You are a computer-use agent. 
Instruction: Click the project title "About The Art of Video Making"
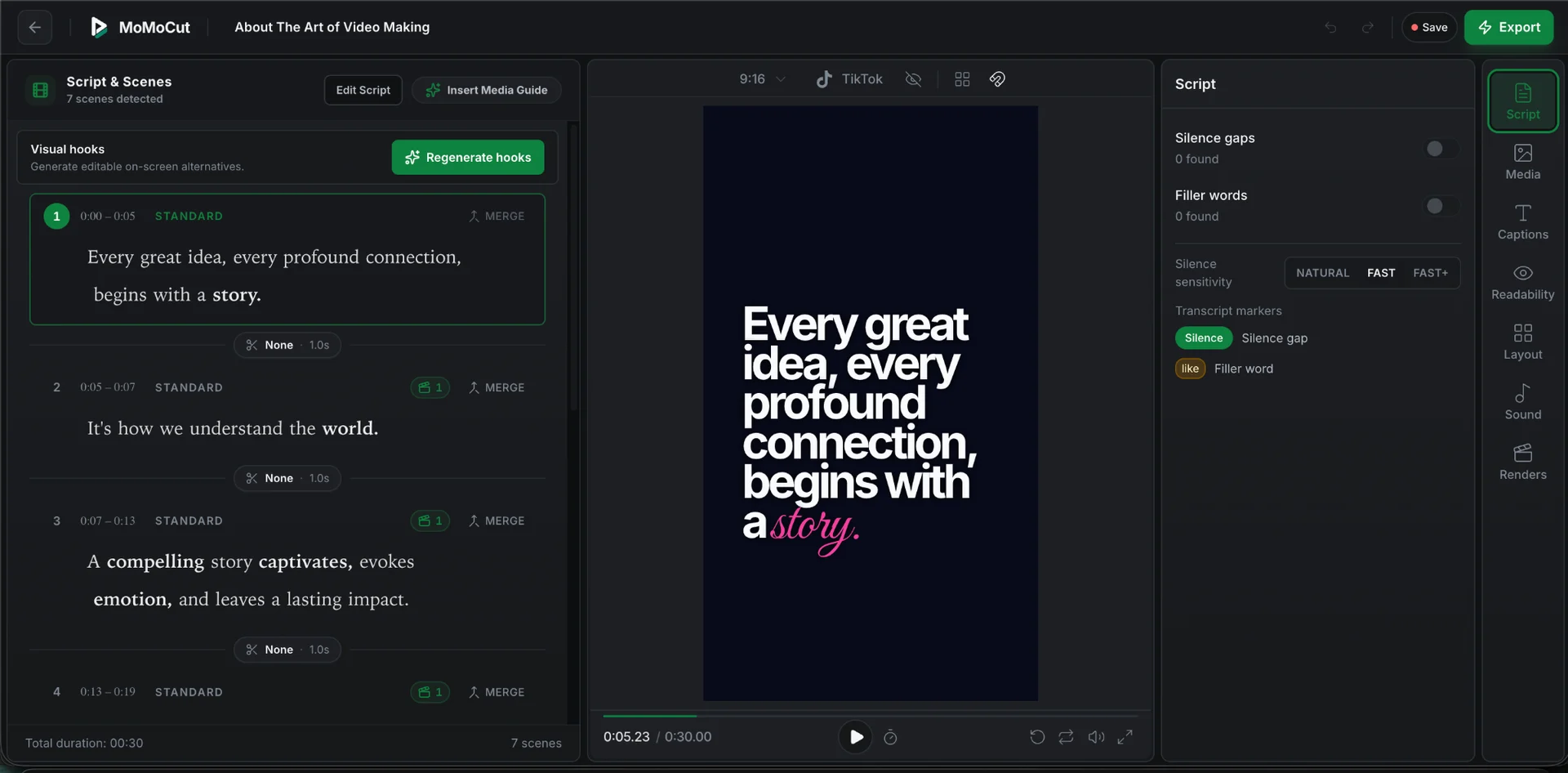pyautogui.click(x=332, y=27)
